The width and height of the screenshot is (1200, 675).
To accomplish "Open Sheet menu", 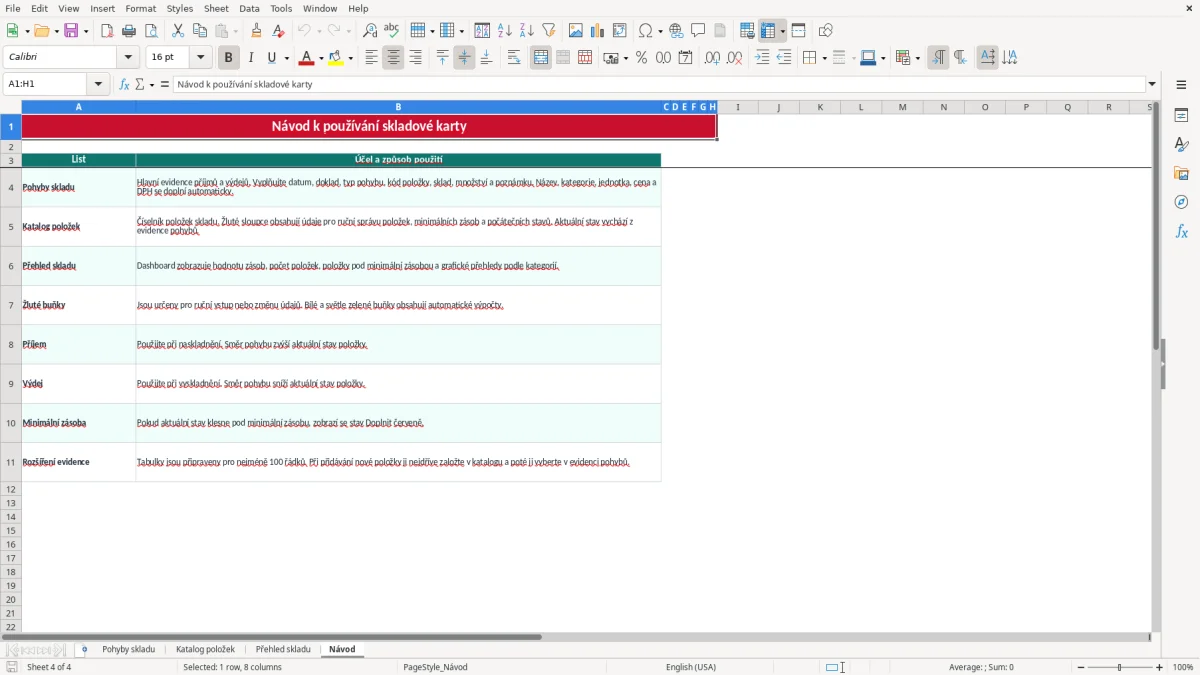I will click(217, 8).
